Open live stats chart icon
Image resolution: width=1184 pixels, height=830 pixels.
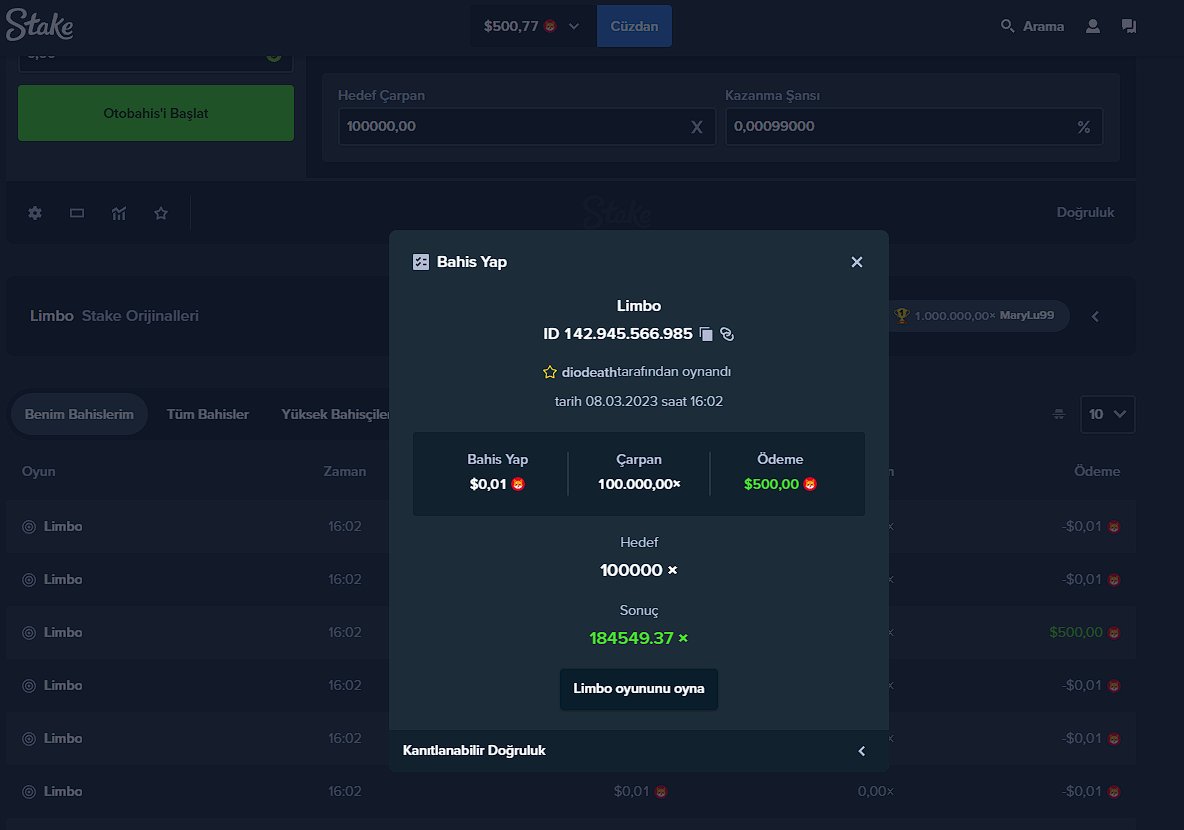tap(119, 213)
